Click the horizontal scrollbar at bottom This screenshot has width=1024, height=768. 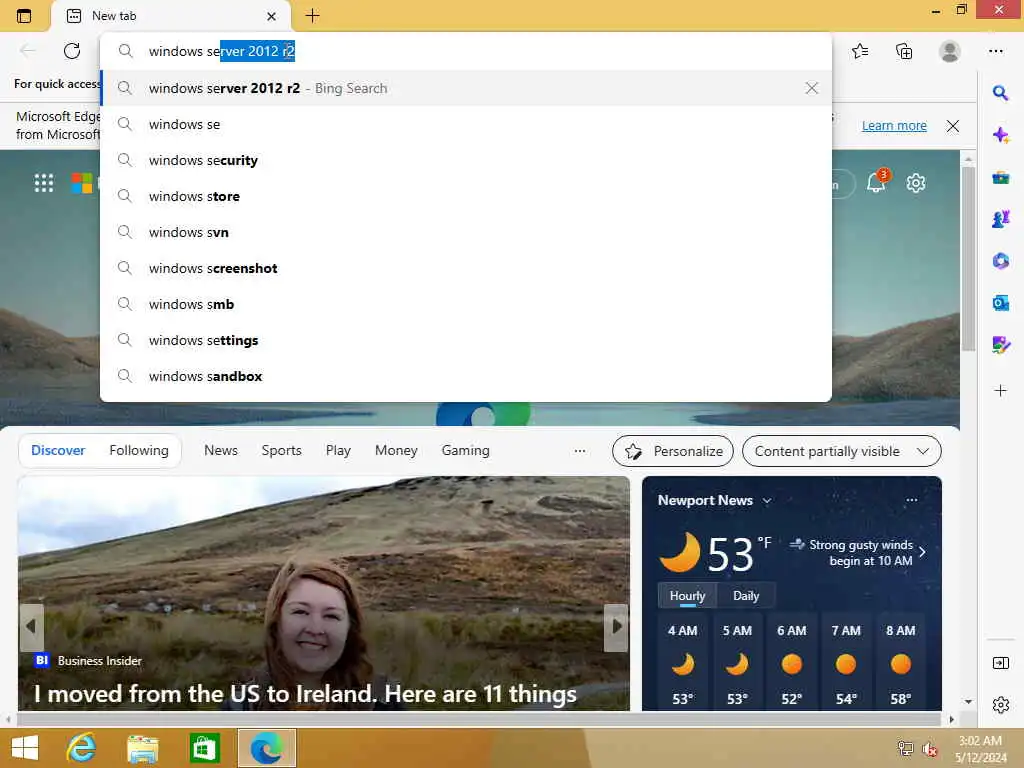tap(478, 719)
